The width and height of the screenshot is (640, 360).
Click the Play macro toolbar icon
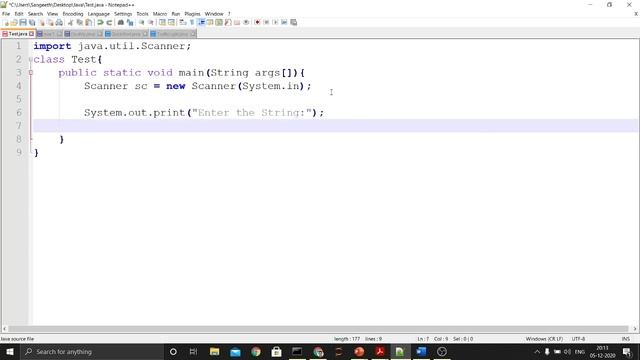[275, 22]
